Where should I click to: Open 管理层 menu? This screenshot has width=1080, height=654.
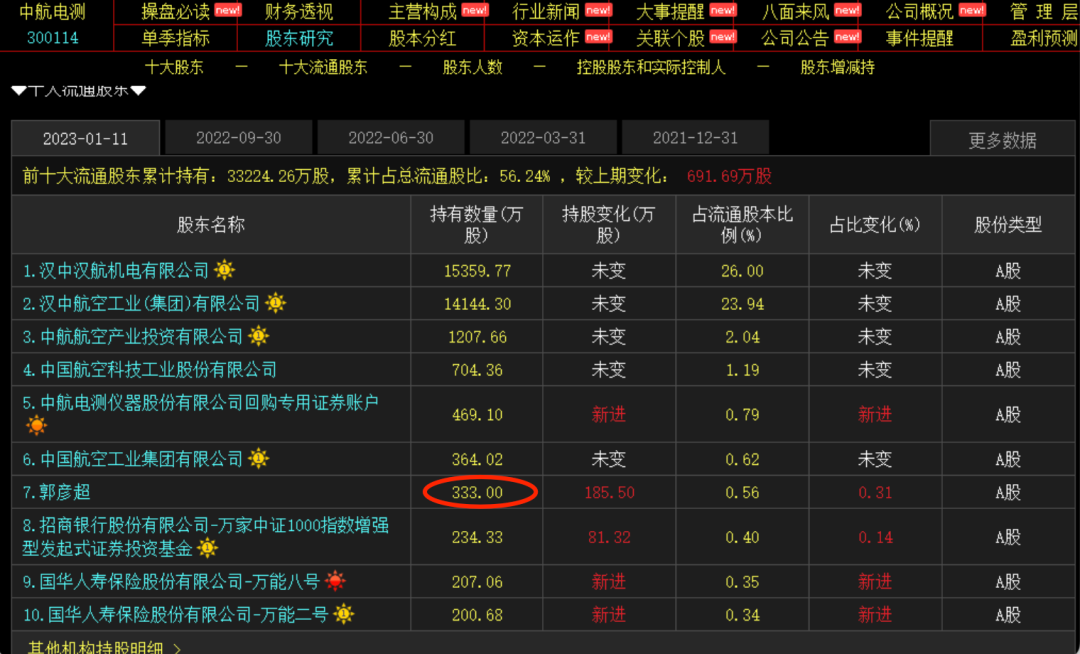tap(1044, 12)
